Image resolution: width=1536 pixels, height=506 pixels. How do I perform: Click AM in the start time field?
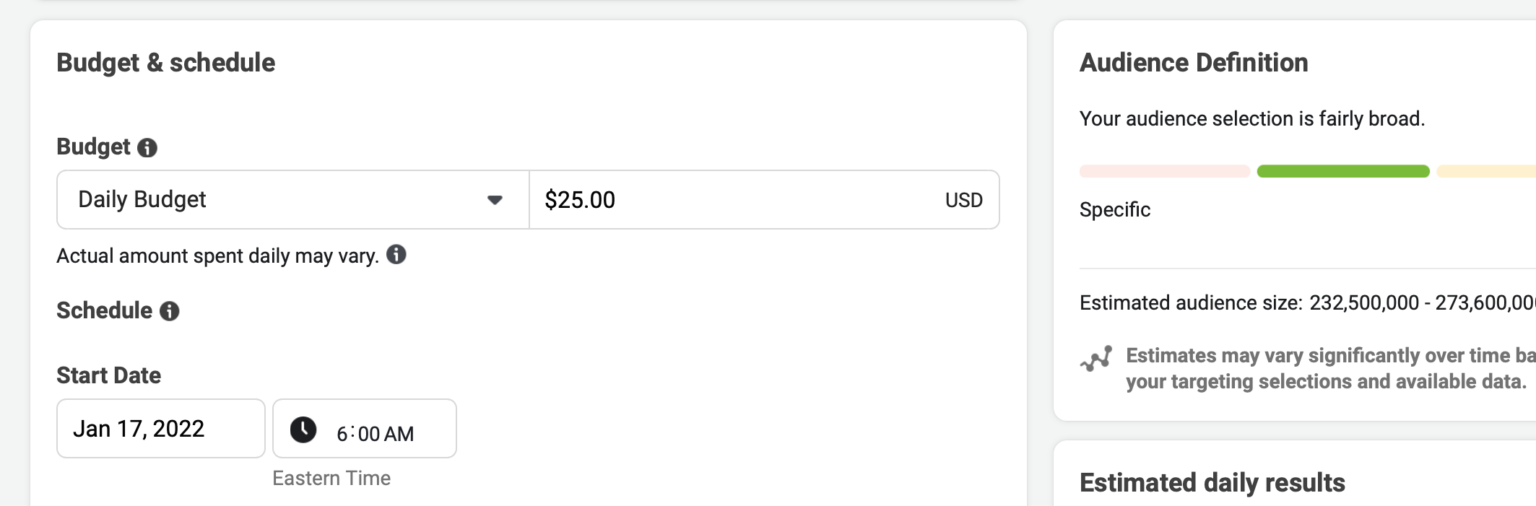point(399,434)
